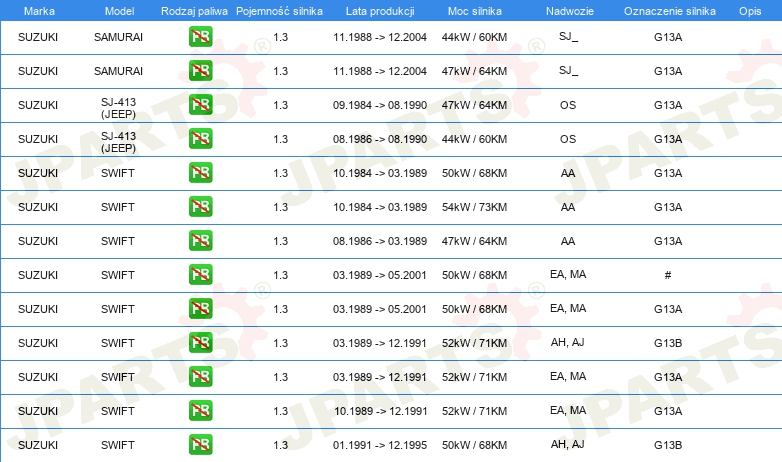Click the Model column header
The height and width of the screenshot is (462, 782).
click(119, 11)
